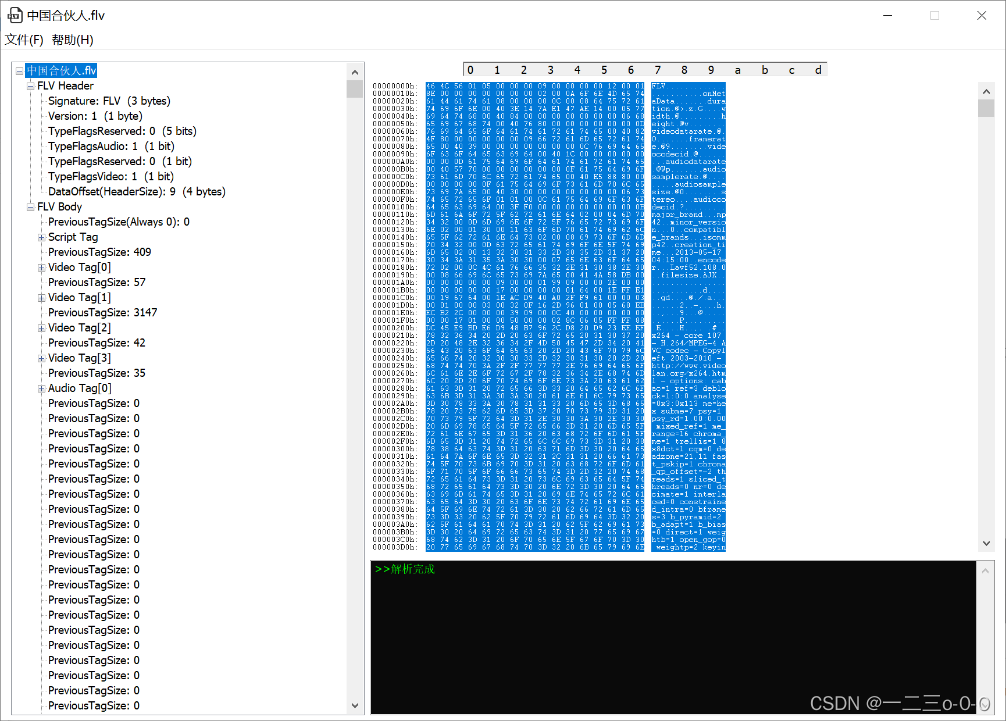1006x721 pixels.
Task: Maximize the 中国合伙人.flv window
Action: (935, 15)
